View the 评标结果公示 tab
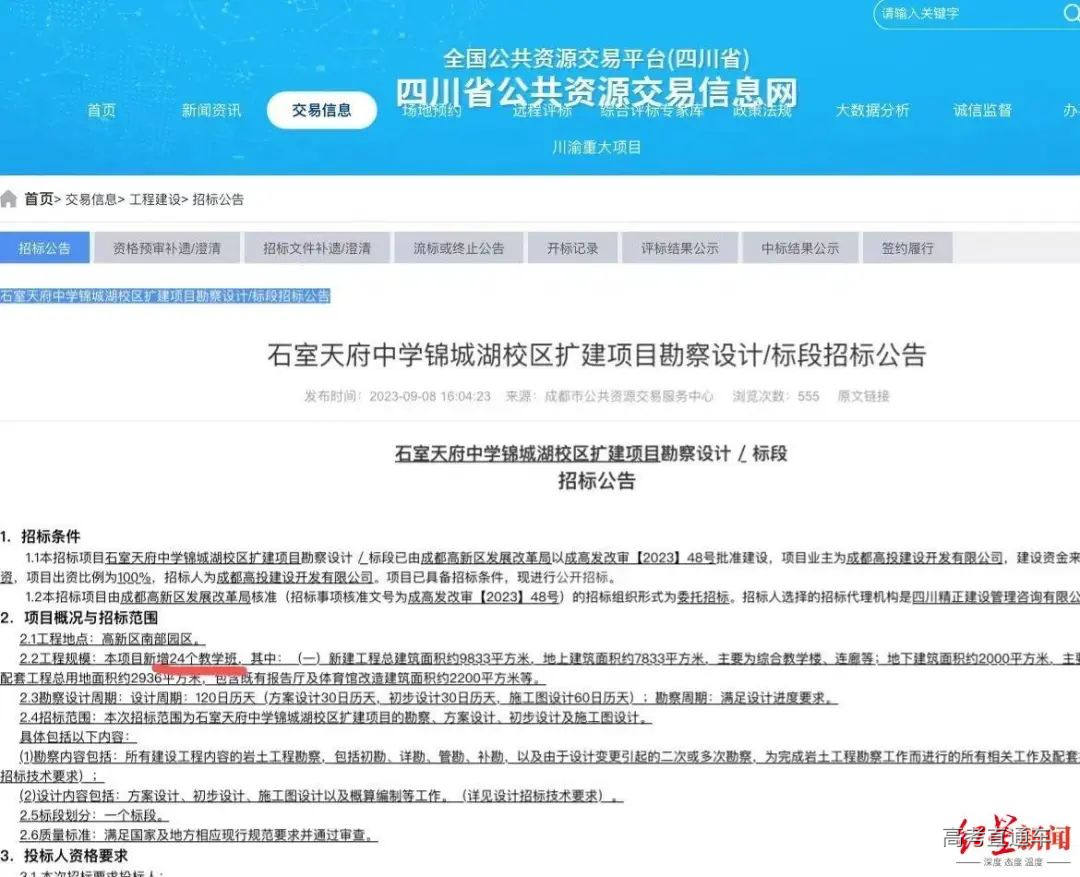Viewport: 1080px width, 877px height. tap(680, 247)
